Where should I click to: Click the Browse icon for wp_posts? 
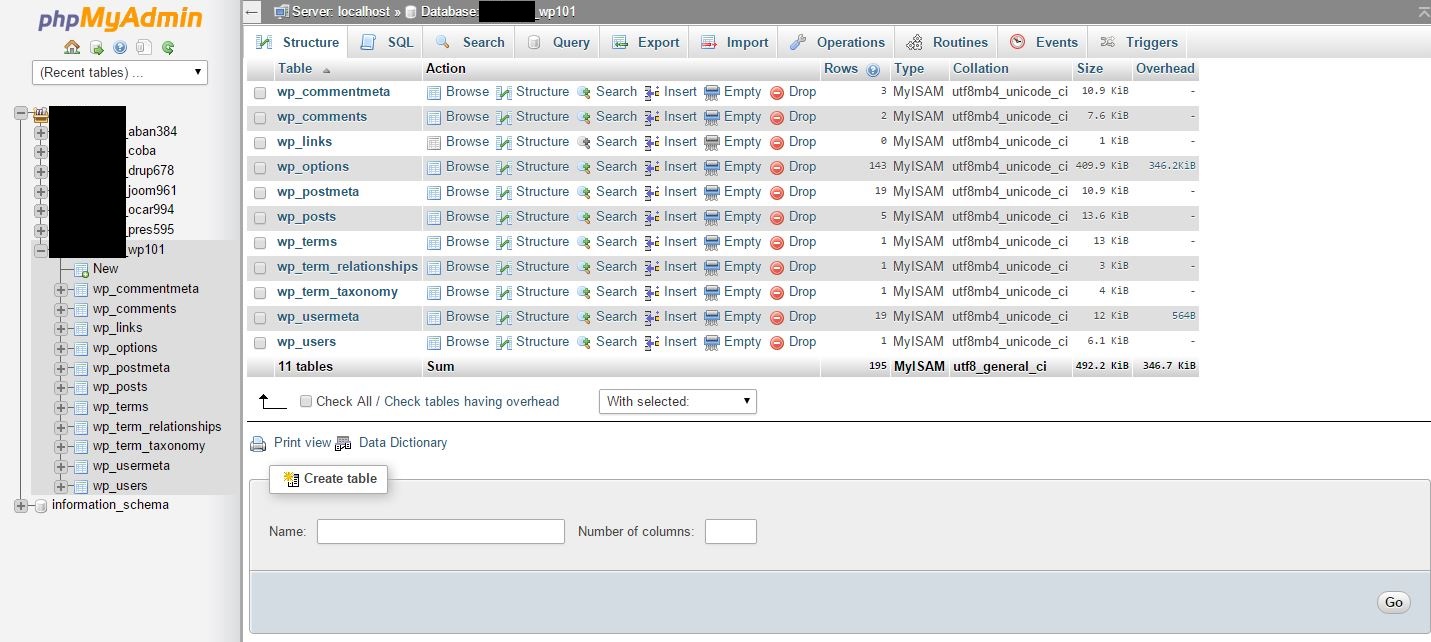point(434,217)
